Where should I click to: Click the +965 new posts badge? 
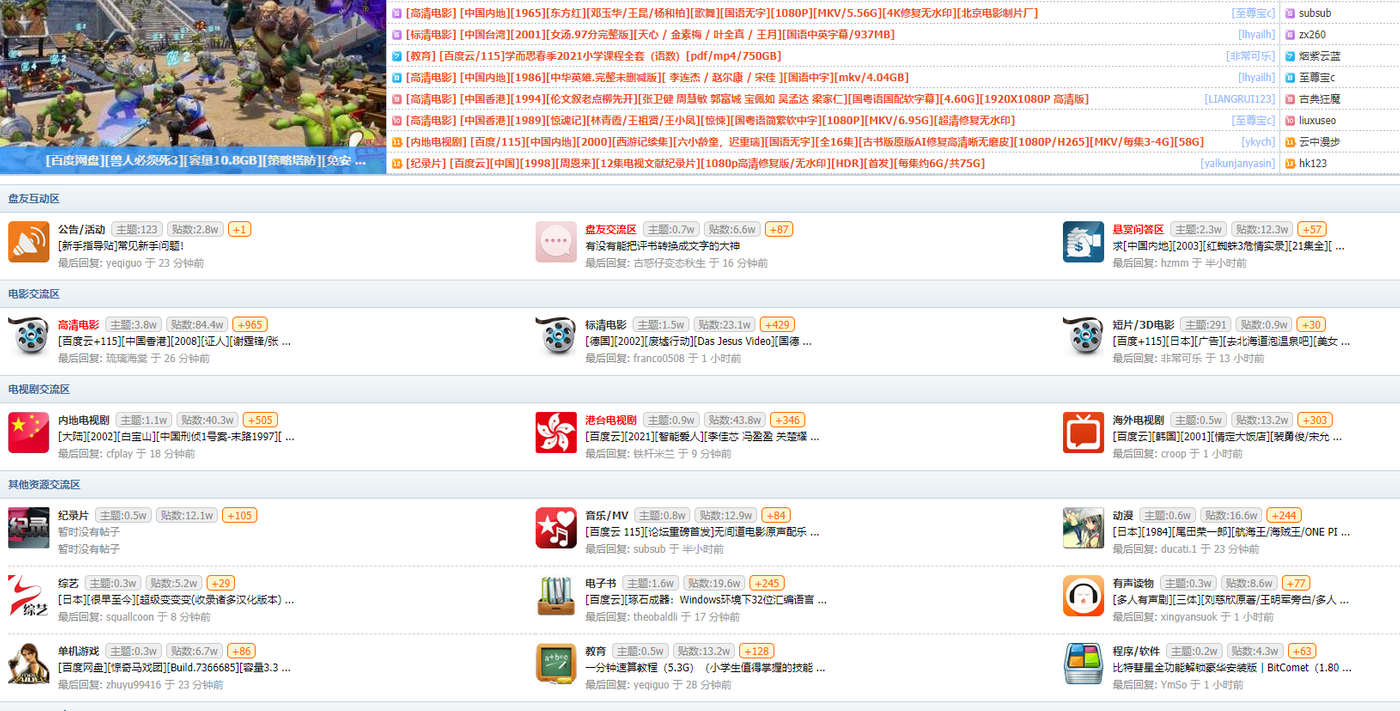[250, 325]
